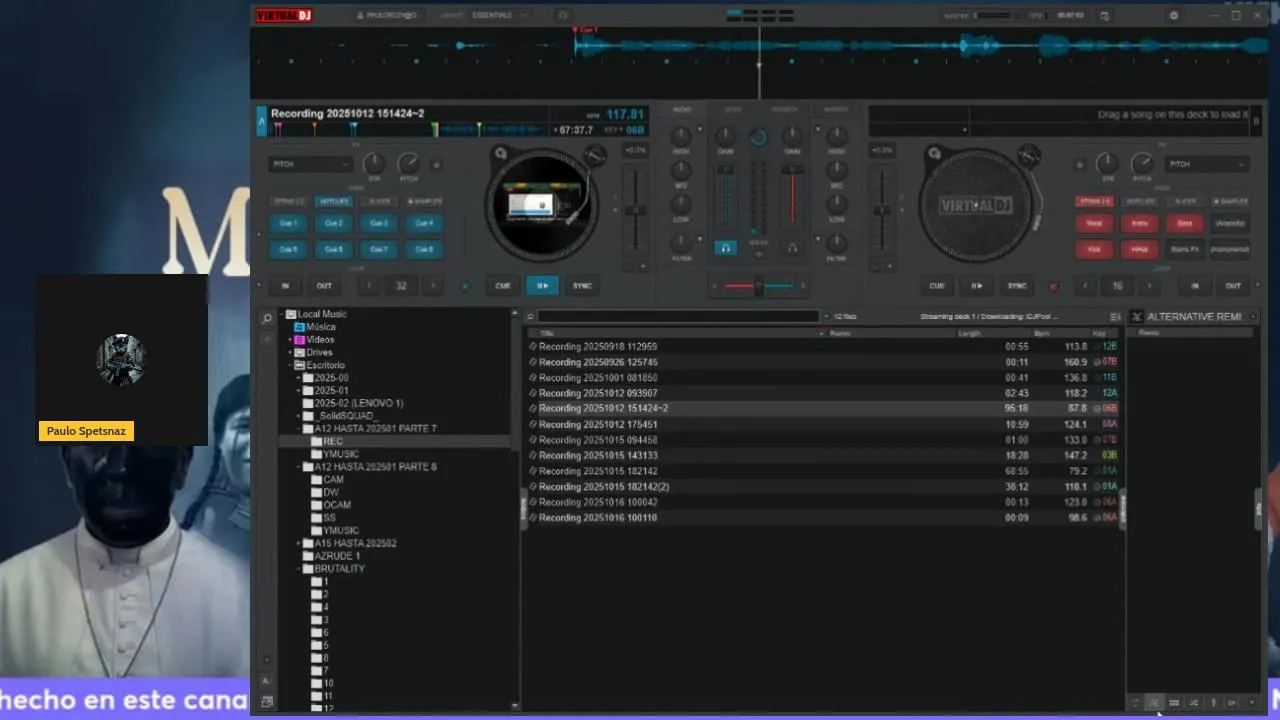The image size is (1280, 720).
Task: Sort the file list by Bpm column
Action: click(1042, 333)
